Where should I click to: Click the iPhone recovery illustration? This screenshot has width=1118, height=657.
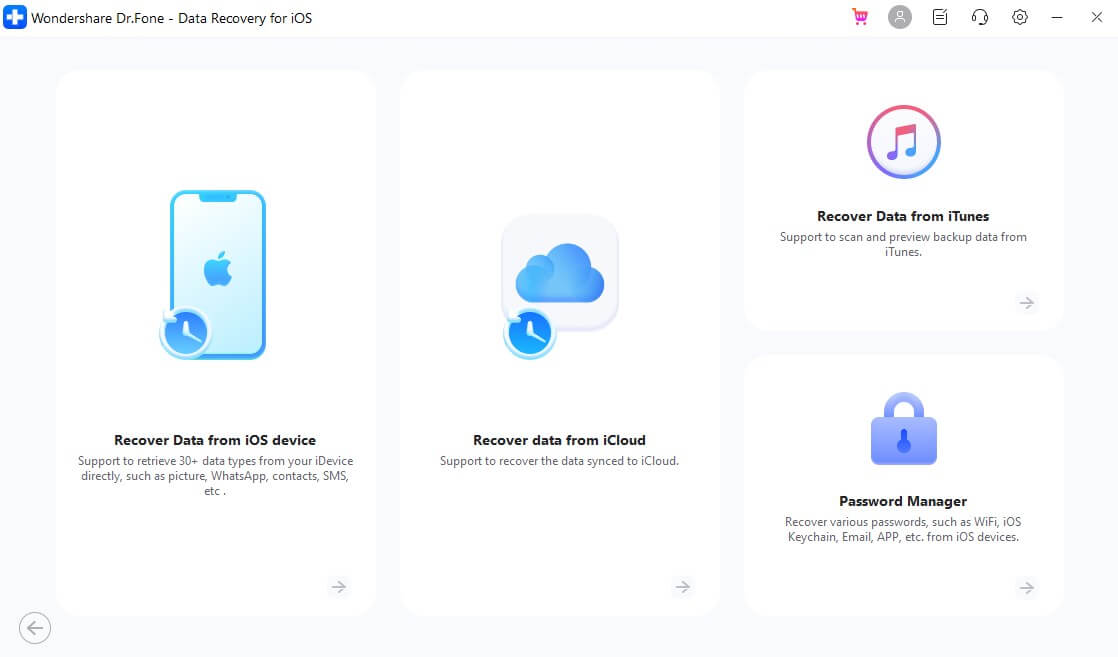click(215, 275)
